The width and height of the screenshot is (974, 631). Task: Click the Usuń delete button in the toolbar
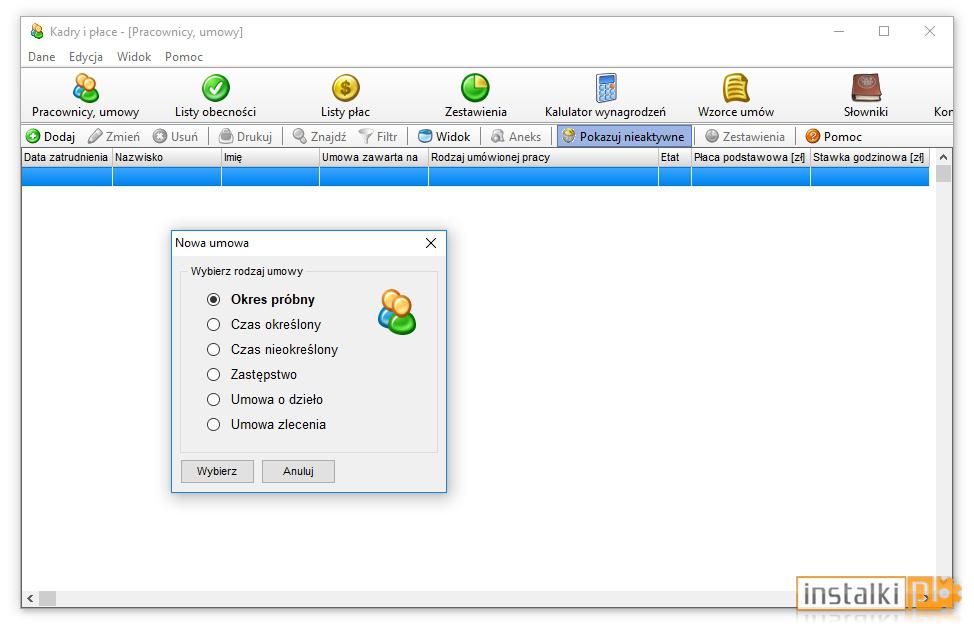(175, 137)
